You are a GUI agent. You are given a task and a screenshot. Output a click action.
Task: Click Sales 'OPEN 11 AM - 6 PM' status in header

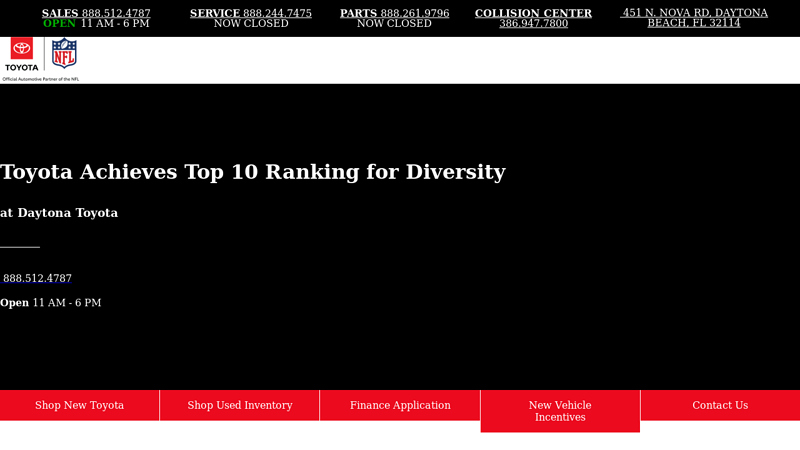point(96,23)
